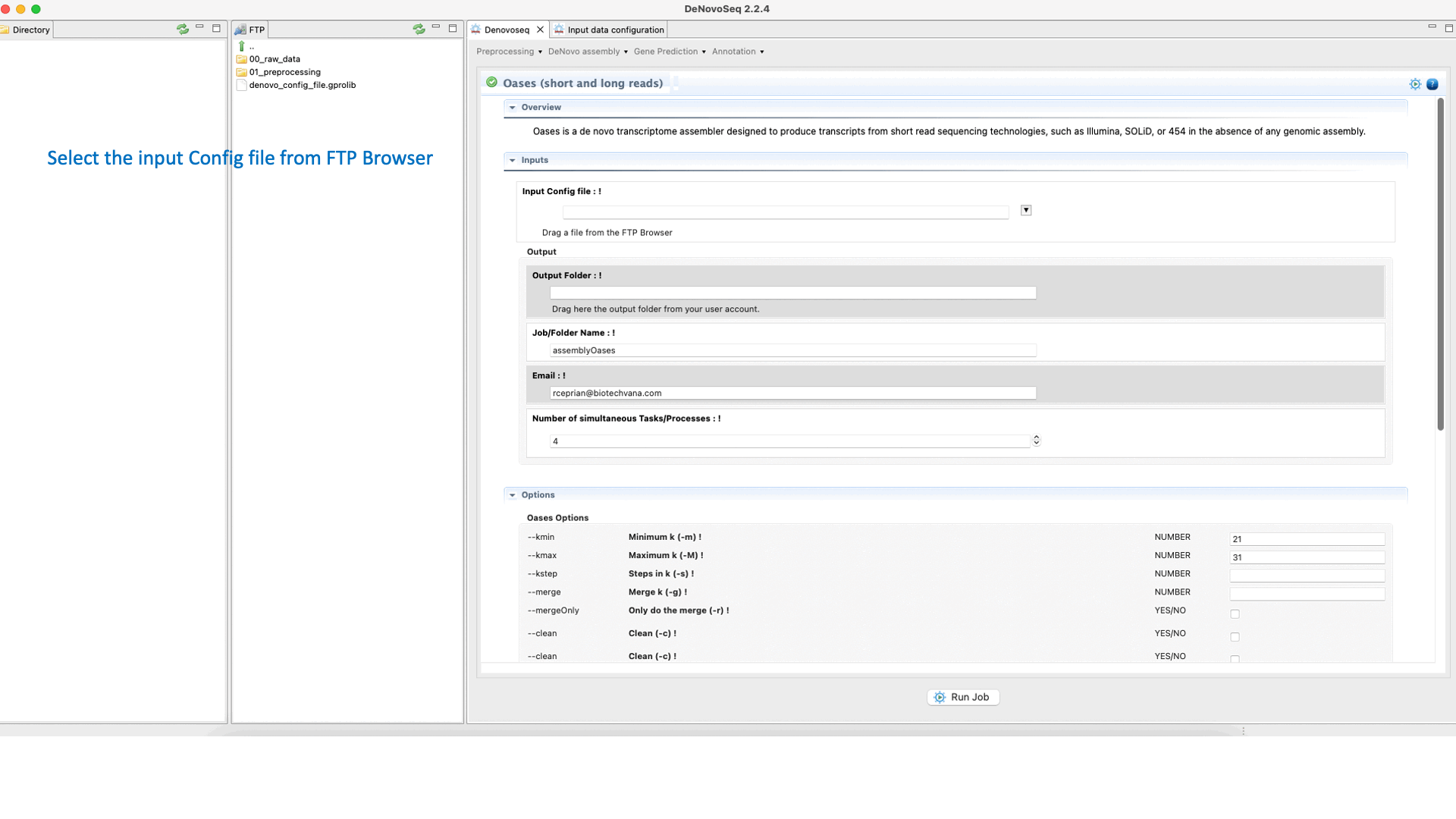Collapse the Overview section

click(x=513, y=108)
